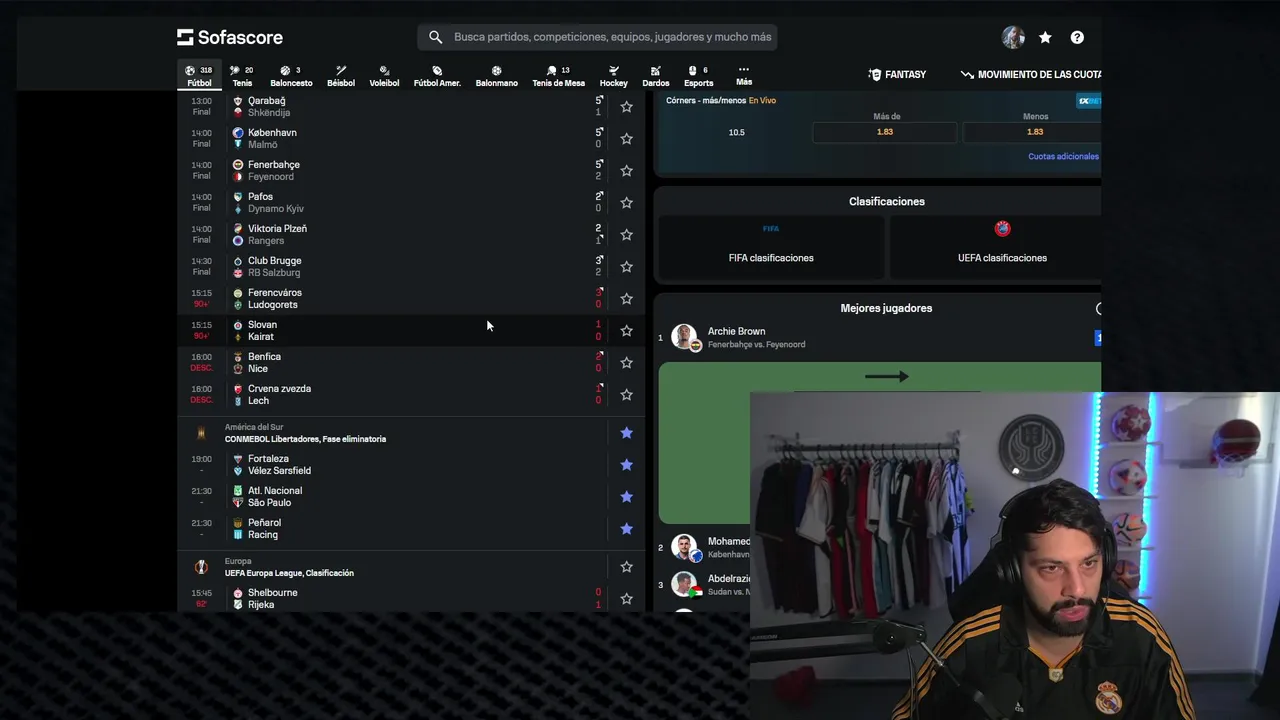
Task: Select the Fútbol Amer. sport tab
Action: coord(437,76)
